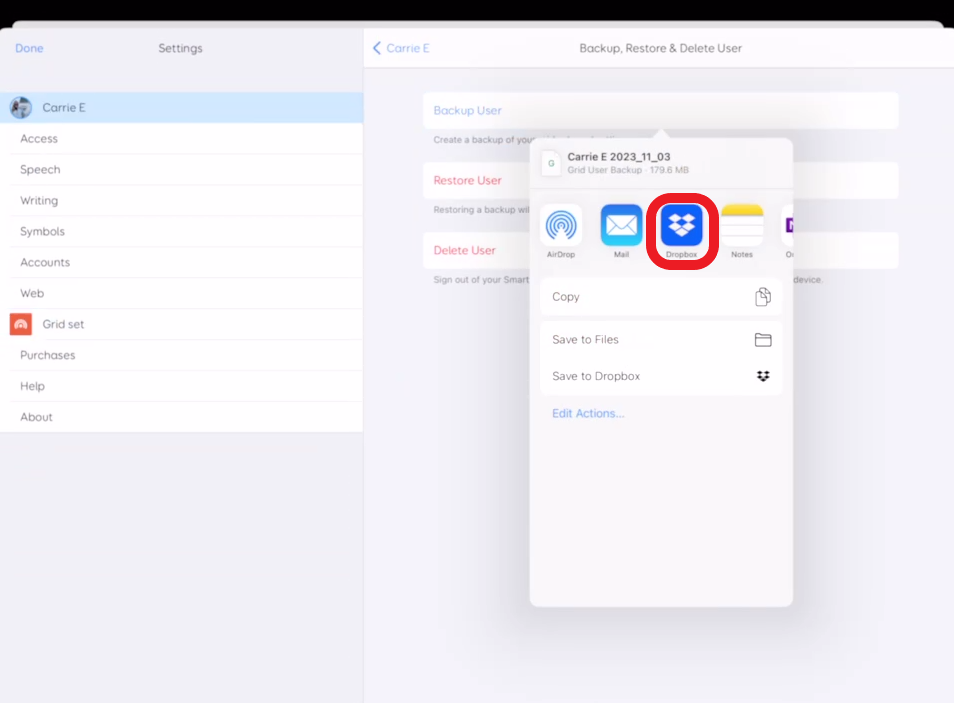Viewport: 954px width, 703px height.
Task: Open About settings row
Action: click(x=181, y=417)
